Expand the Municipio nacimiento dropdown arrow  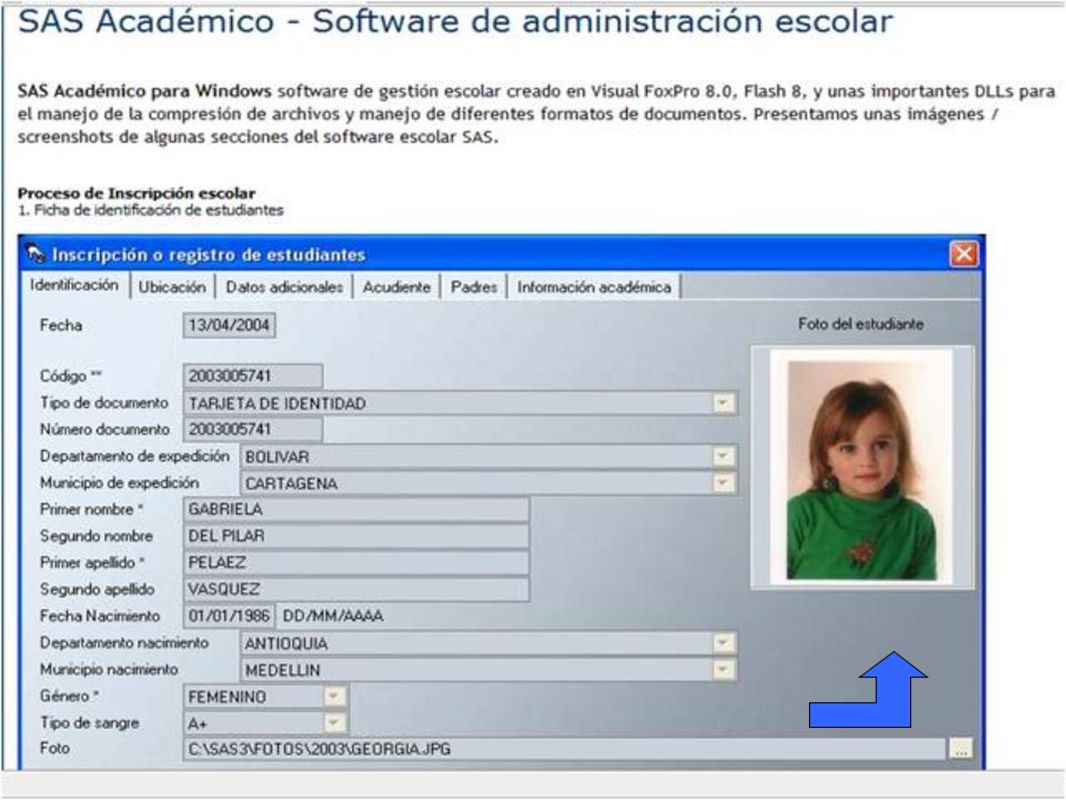click(x=723, y=670)
